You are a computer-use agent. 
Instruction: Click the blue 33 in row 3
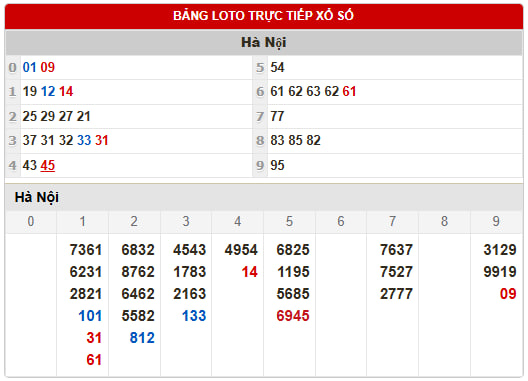84,140
